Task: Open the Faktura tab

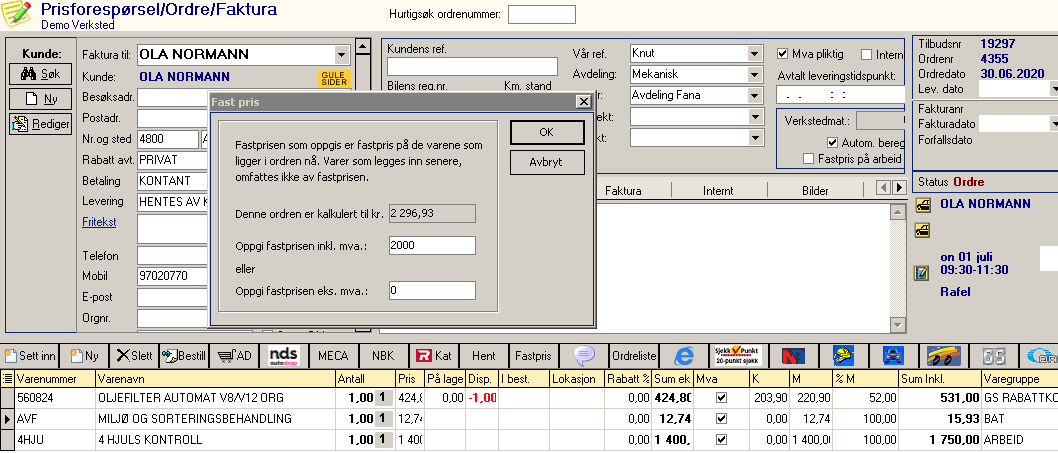Action: point(623,191)
